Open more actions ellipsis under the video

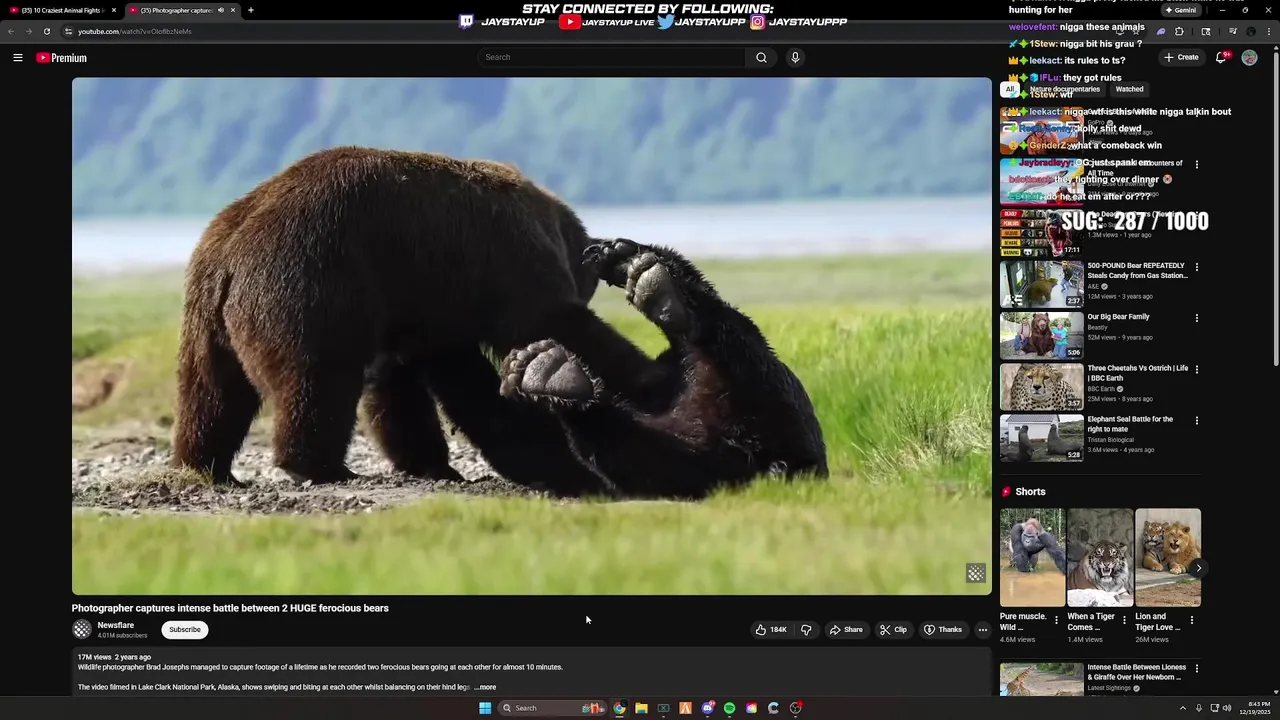point(982,630)
